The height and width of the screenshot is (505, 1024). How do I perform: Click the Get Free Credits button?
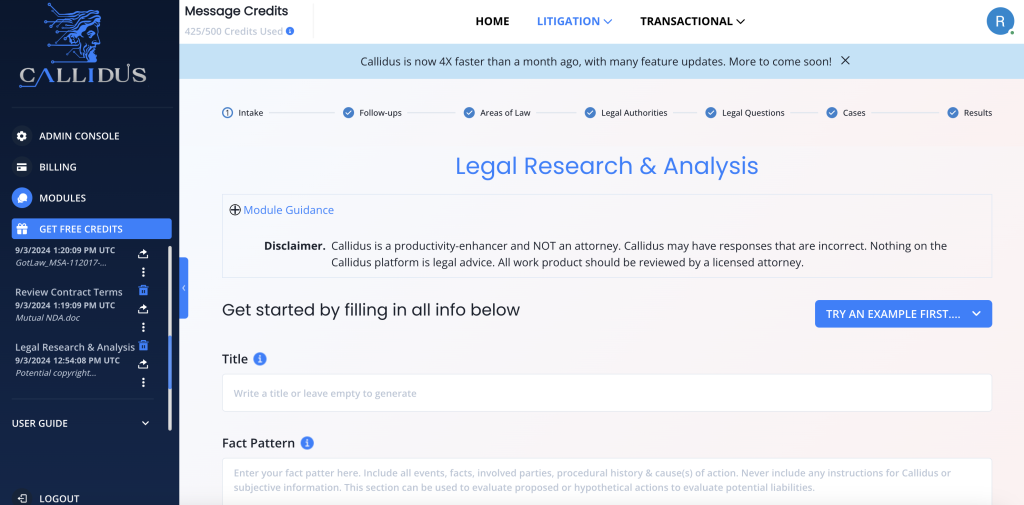pyautogui.click(x=91, y=229)
